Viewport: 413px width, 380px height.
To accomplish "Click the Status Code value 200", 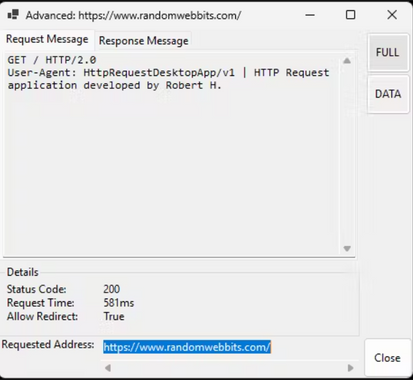I will 111,289.
